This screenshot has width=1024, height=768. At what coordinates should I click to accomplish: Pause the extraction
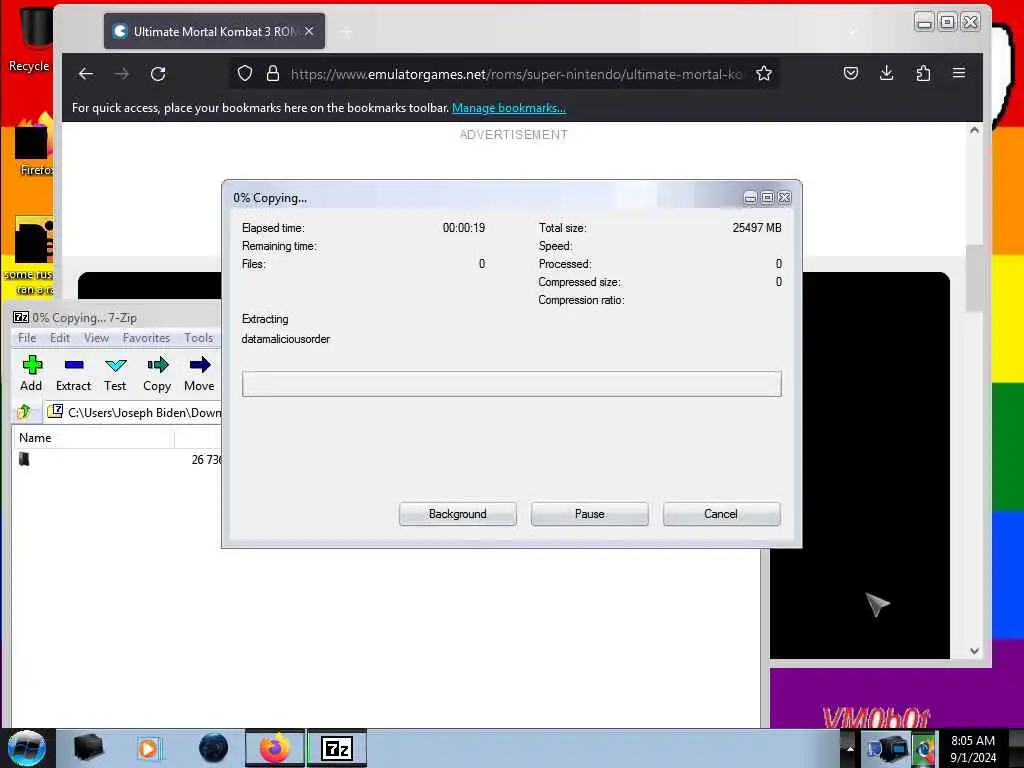pos(590,514)
